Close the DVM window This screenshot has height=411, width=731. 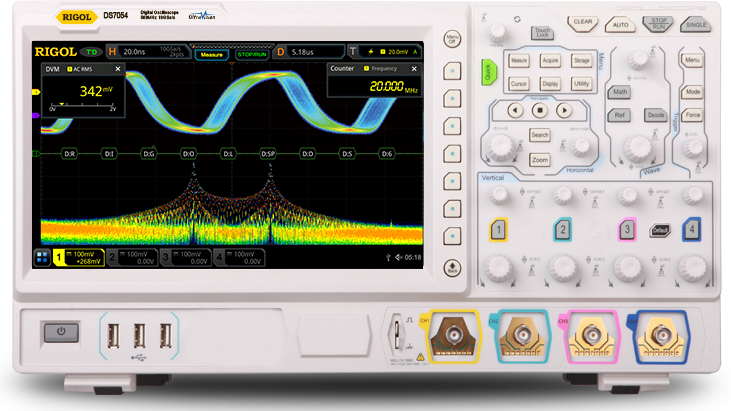coord(118,69)
